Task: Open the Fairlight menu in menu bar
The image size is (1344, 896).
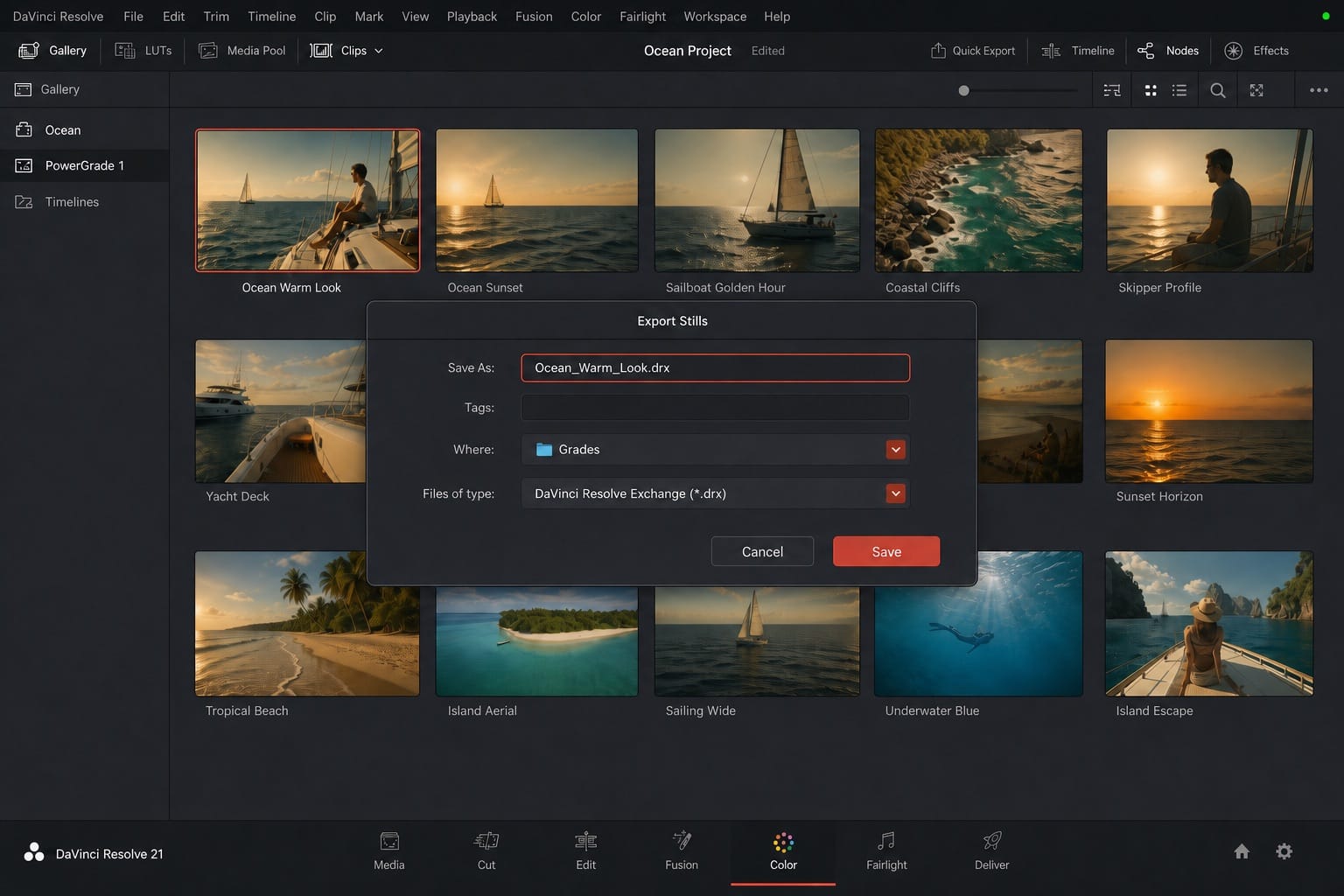Action: [642, 16]
